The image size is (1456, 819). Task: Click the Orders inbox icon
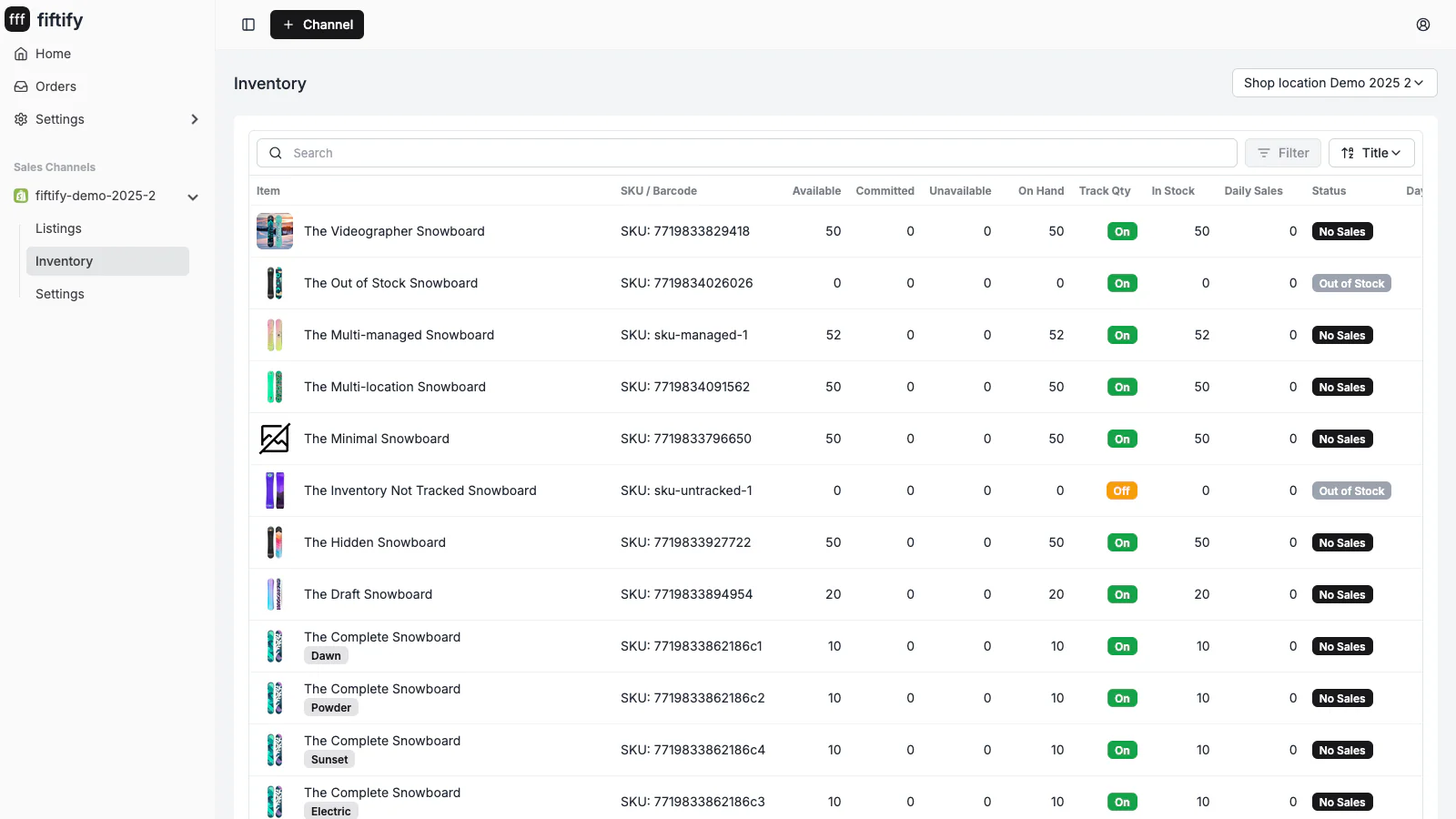pos(21,86)
